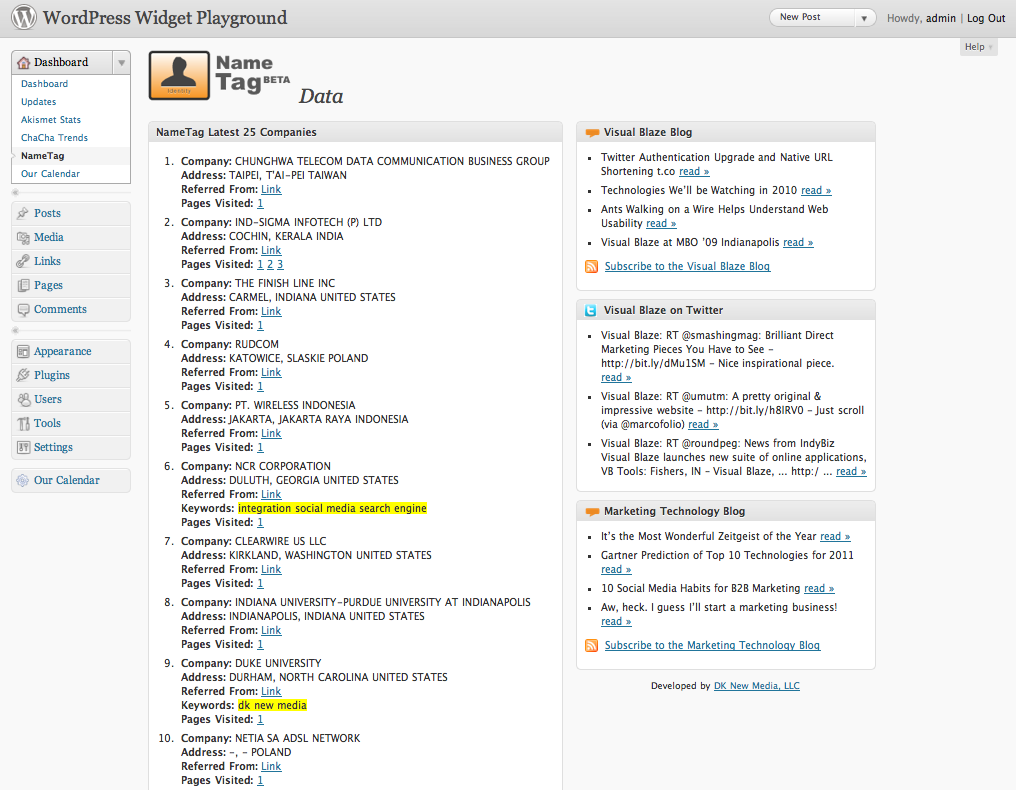This screenshot has height=790, width=1016.
Task: Click RSS icon beside Marketing Technology Blog subscribe
Action: coord(592,645)
